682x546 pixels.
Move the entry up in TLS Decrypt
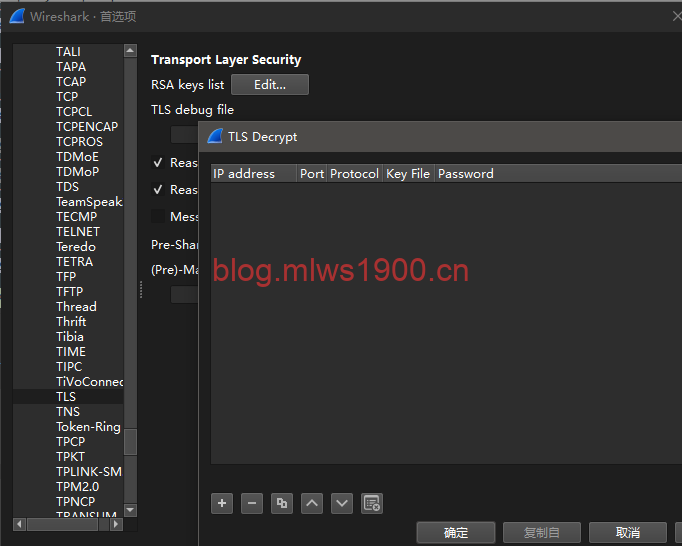click(312, 503)
